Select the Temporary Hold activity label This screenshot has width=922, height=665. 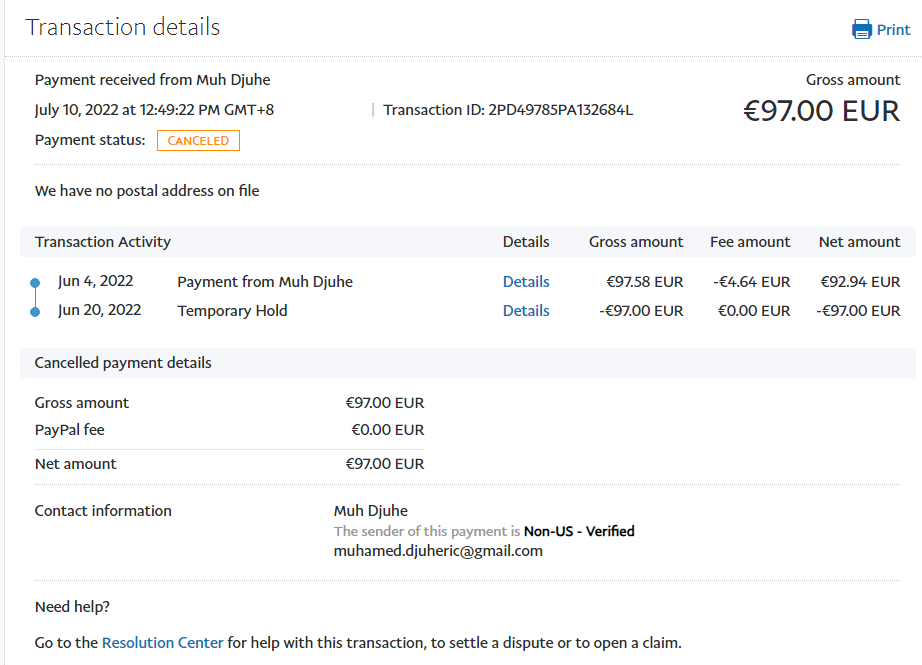pos(232,311)
